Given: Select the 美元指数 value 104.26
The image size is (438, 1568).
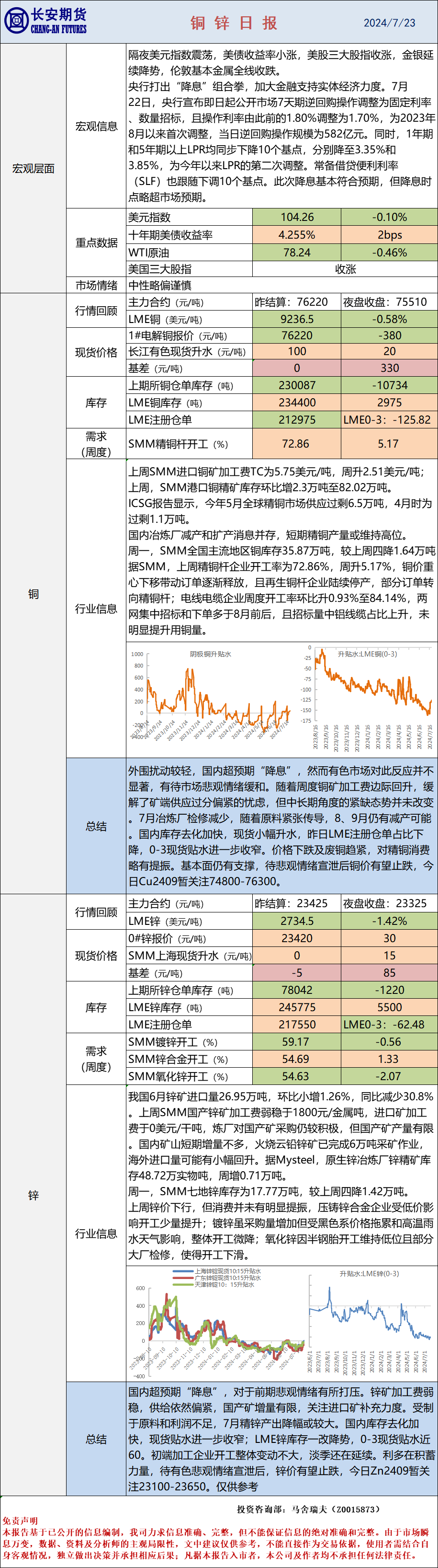Looking at the screenshot, I should (297, 217).
